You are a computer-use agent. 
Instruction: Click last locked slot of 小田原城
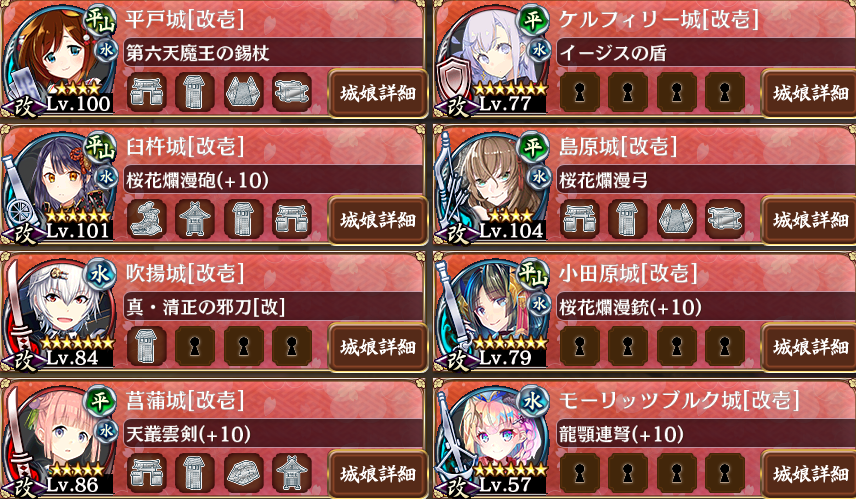point(724,346)
